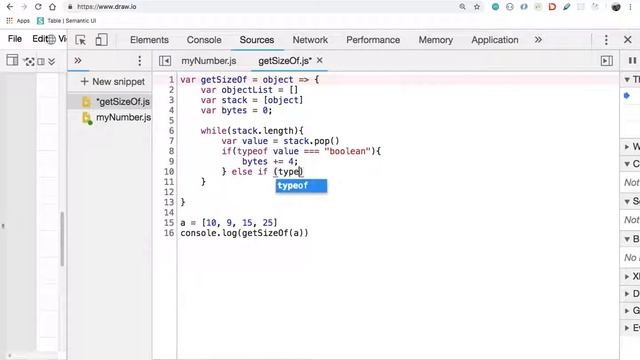The width and height of the screenshot is (640, 360).
Task: Click line number 16 in gutter
Action: pos(169,233)
